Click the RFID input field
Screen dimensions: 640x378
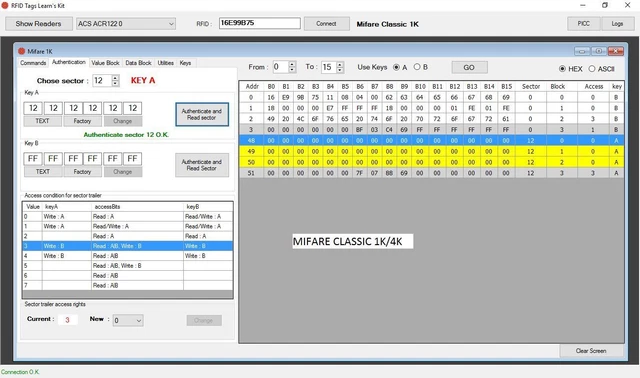pyautogui.click(x=260, y=23)
